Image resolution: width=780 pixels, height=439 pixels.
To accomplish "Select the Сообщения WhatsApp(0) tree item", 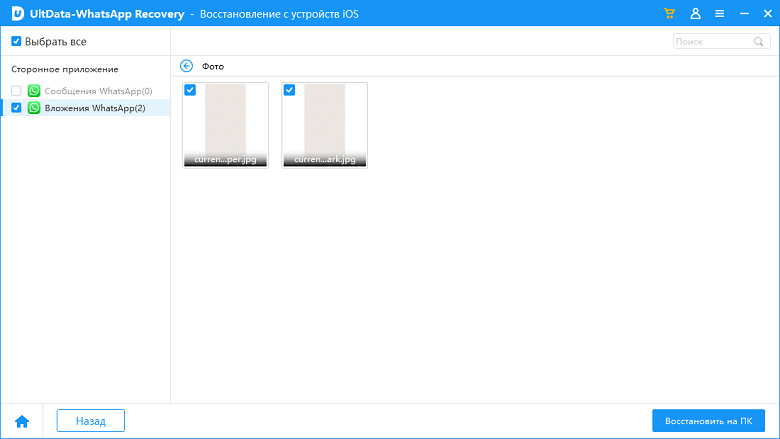I will tap(98, 91).
